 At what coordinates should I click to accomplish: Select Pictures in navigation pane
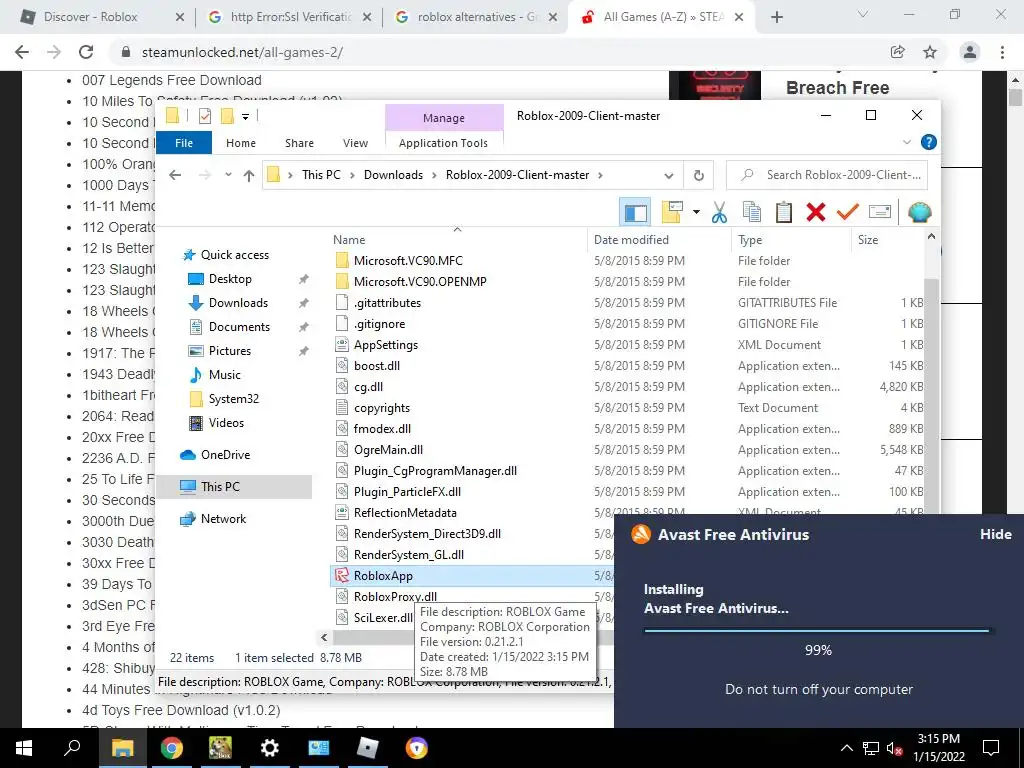(229, 351)
